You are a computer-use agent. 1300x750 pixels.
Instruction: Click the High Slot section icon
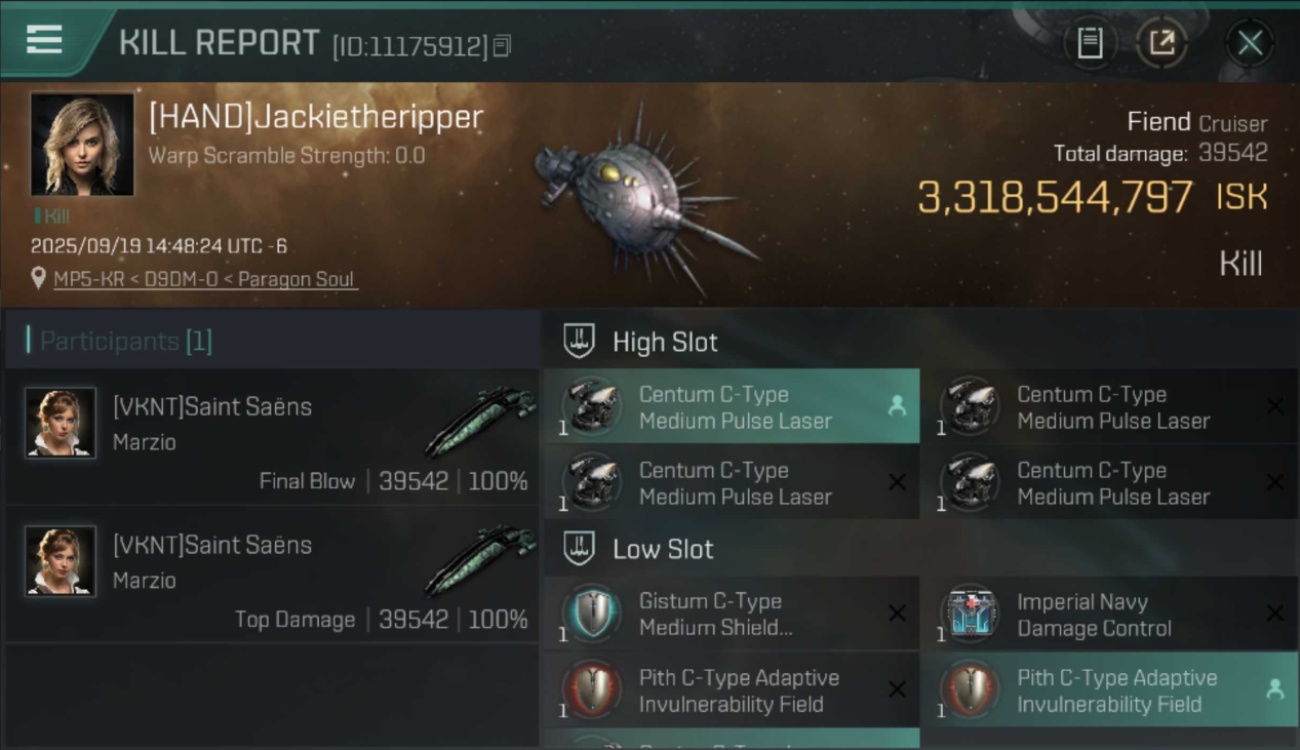(x=579, y=341)
